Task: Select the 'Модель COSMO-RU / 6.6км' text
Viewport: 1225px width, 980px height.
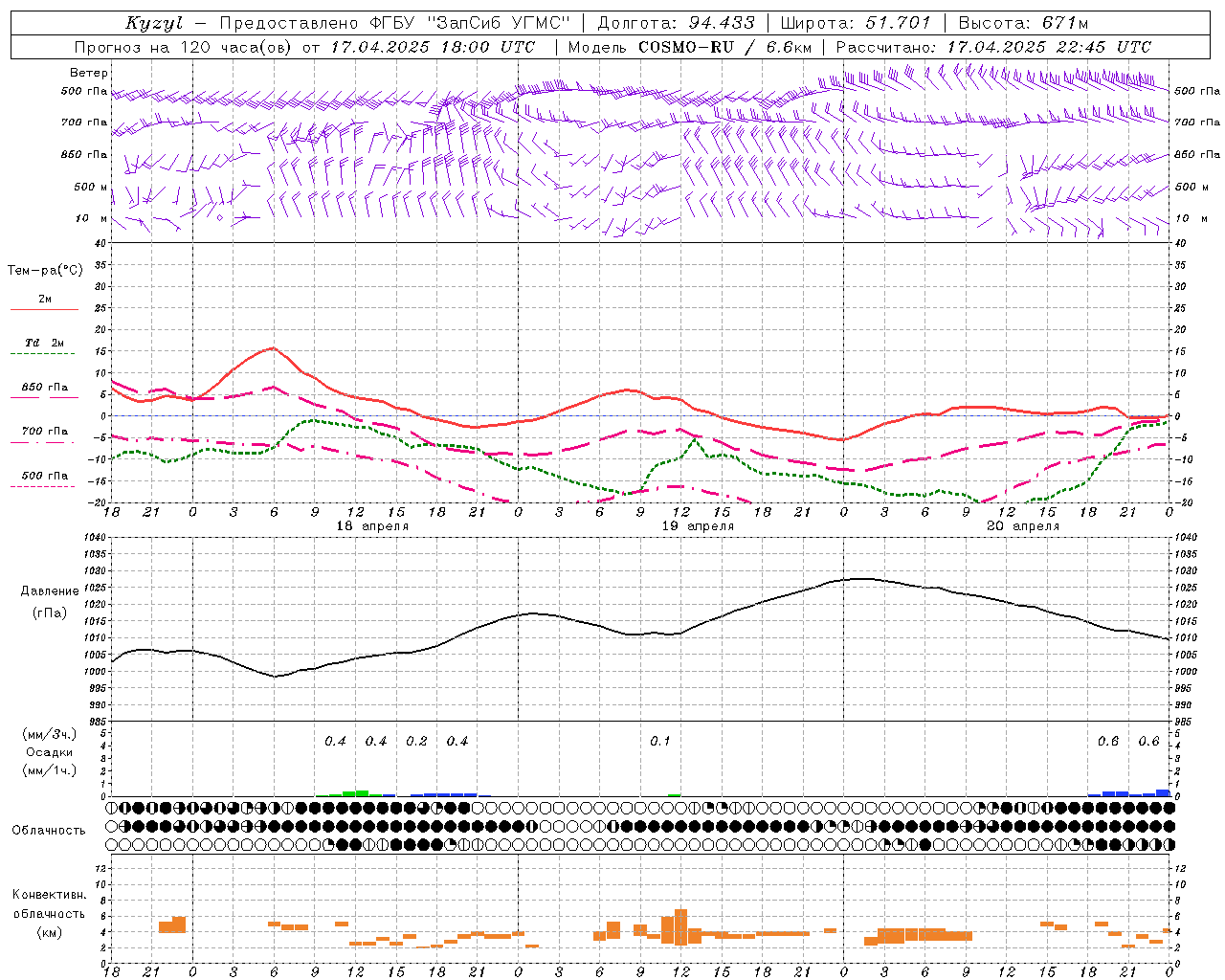Action: pyautogui.click(x=690, y=47)
